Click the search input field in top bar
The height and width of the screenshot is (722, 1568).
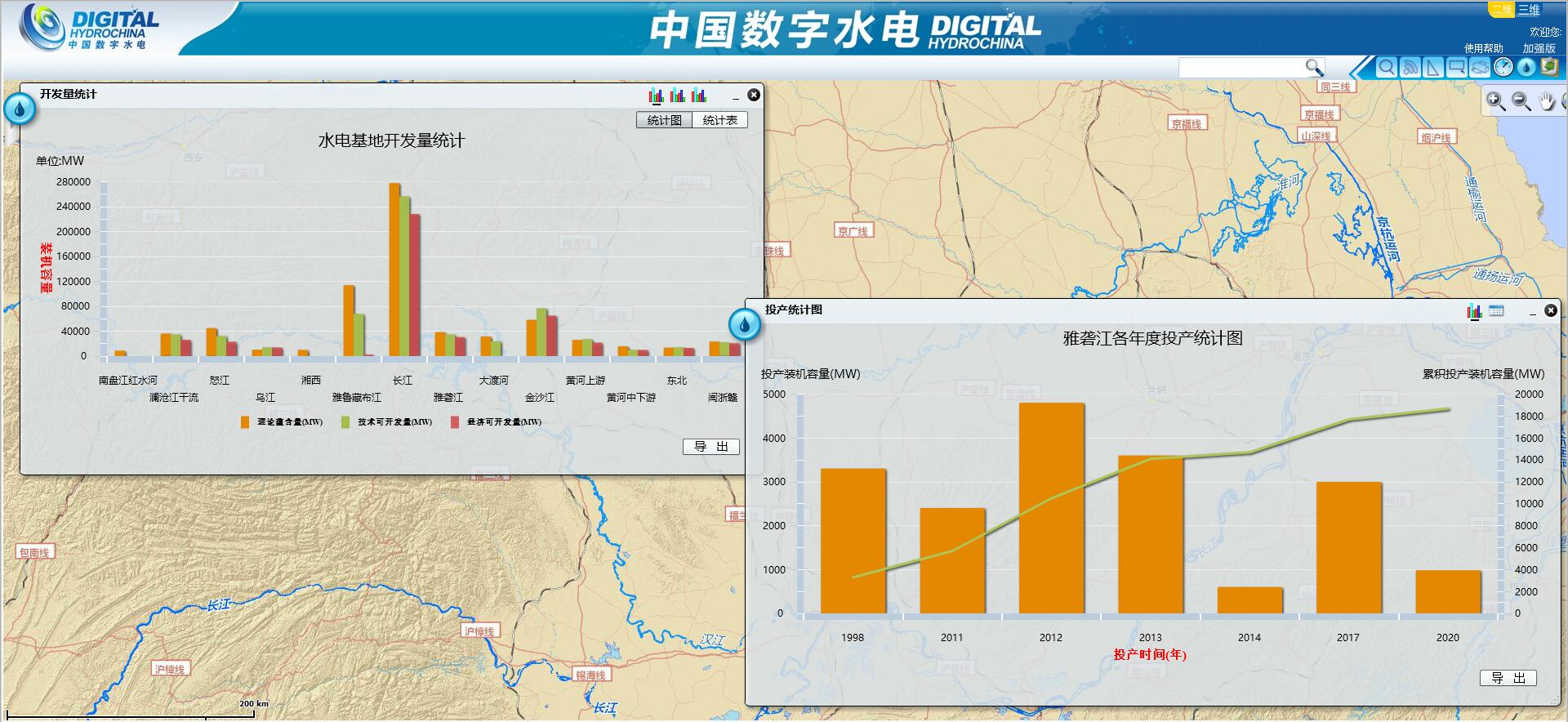1241,67
